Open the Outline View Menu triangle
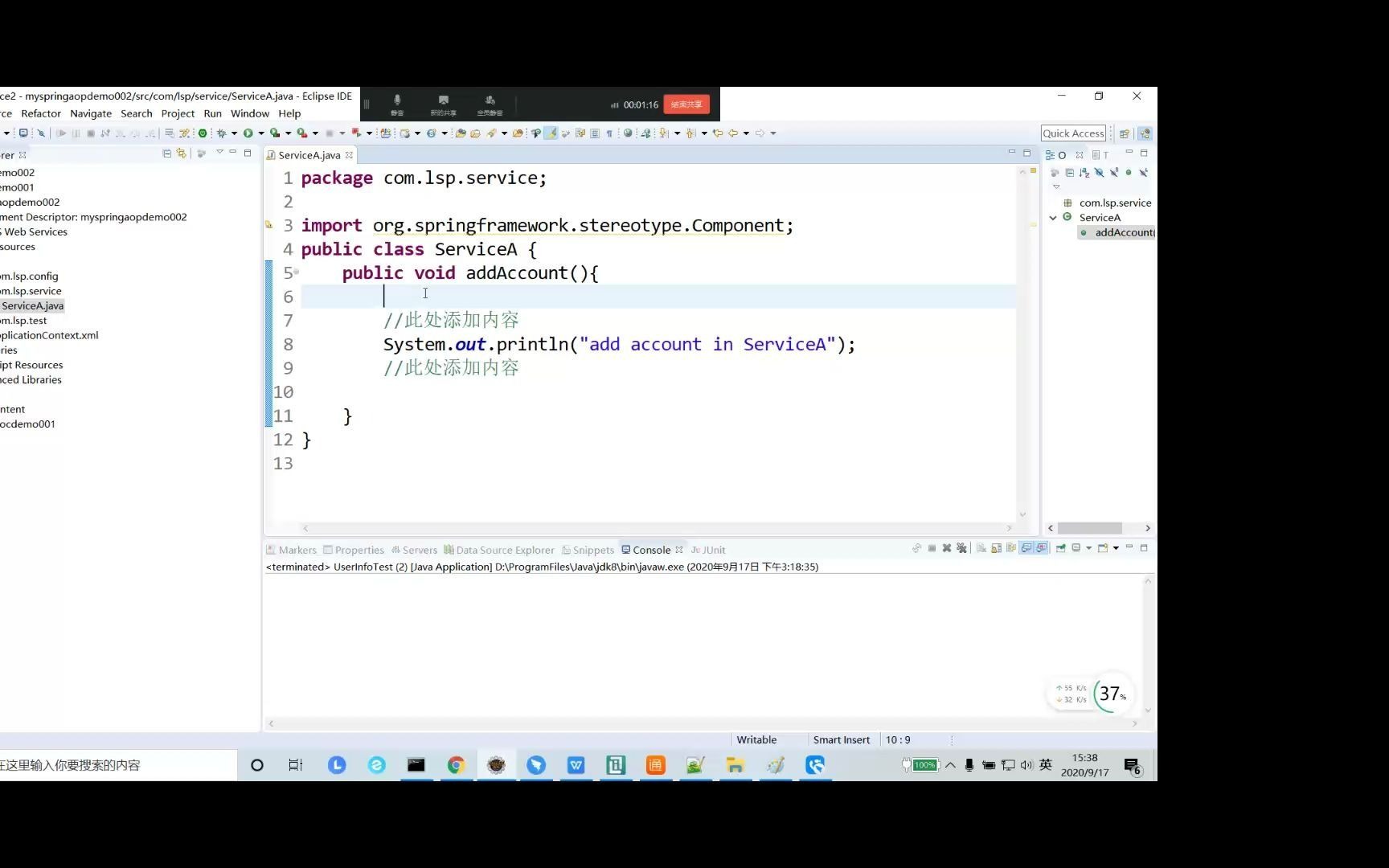 coord(1056,186)
